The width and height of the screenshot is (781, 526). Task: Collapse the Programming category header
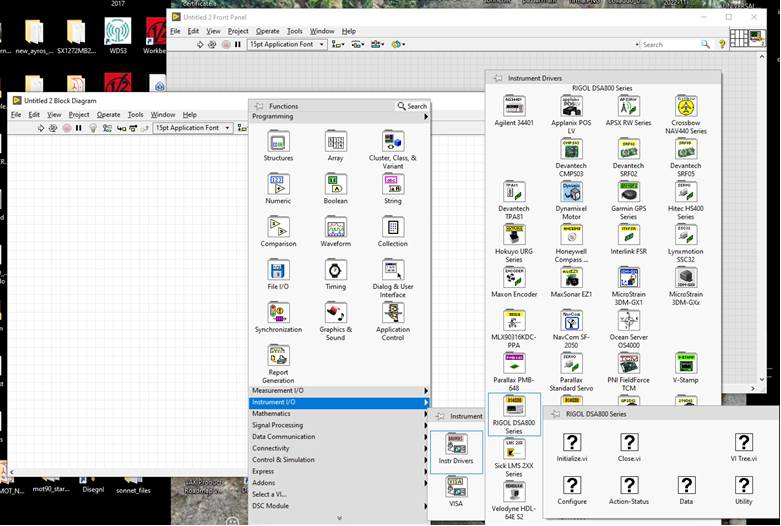click(x=339, y=117)
